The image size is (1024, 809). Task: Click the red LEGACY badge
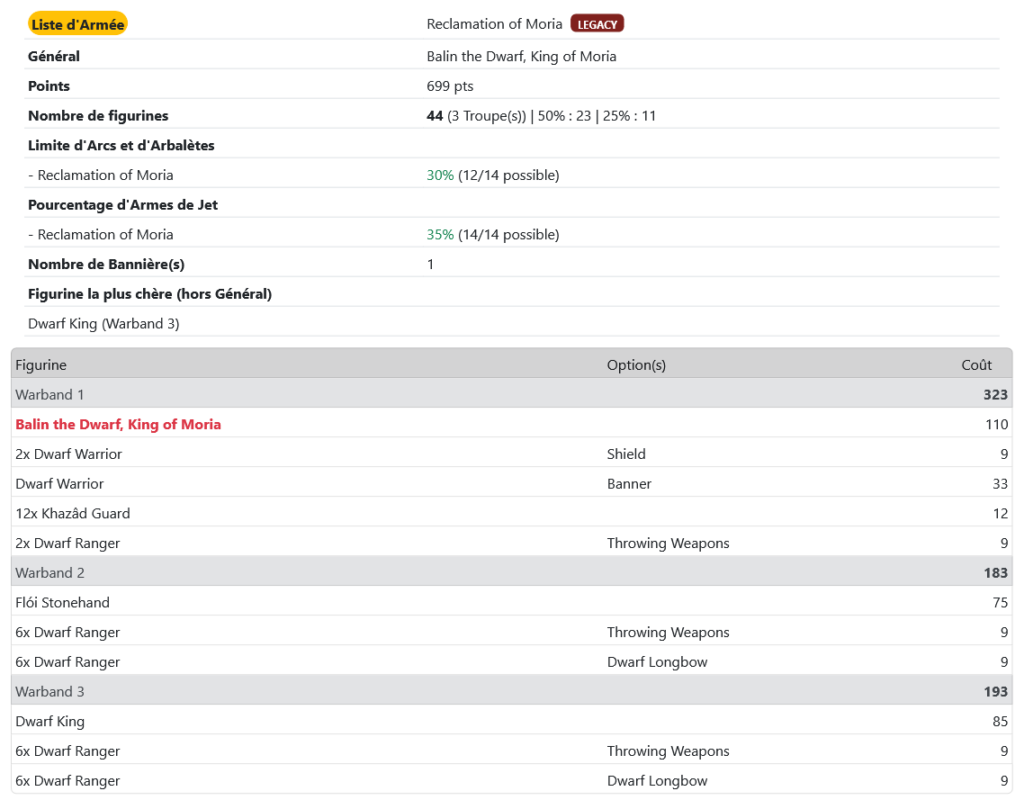click(597, 24)
